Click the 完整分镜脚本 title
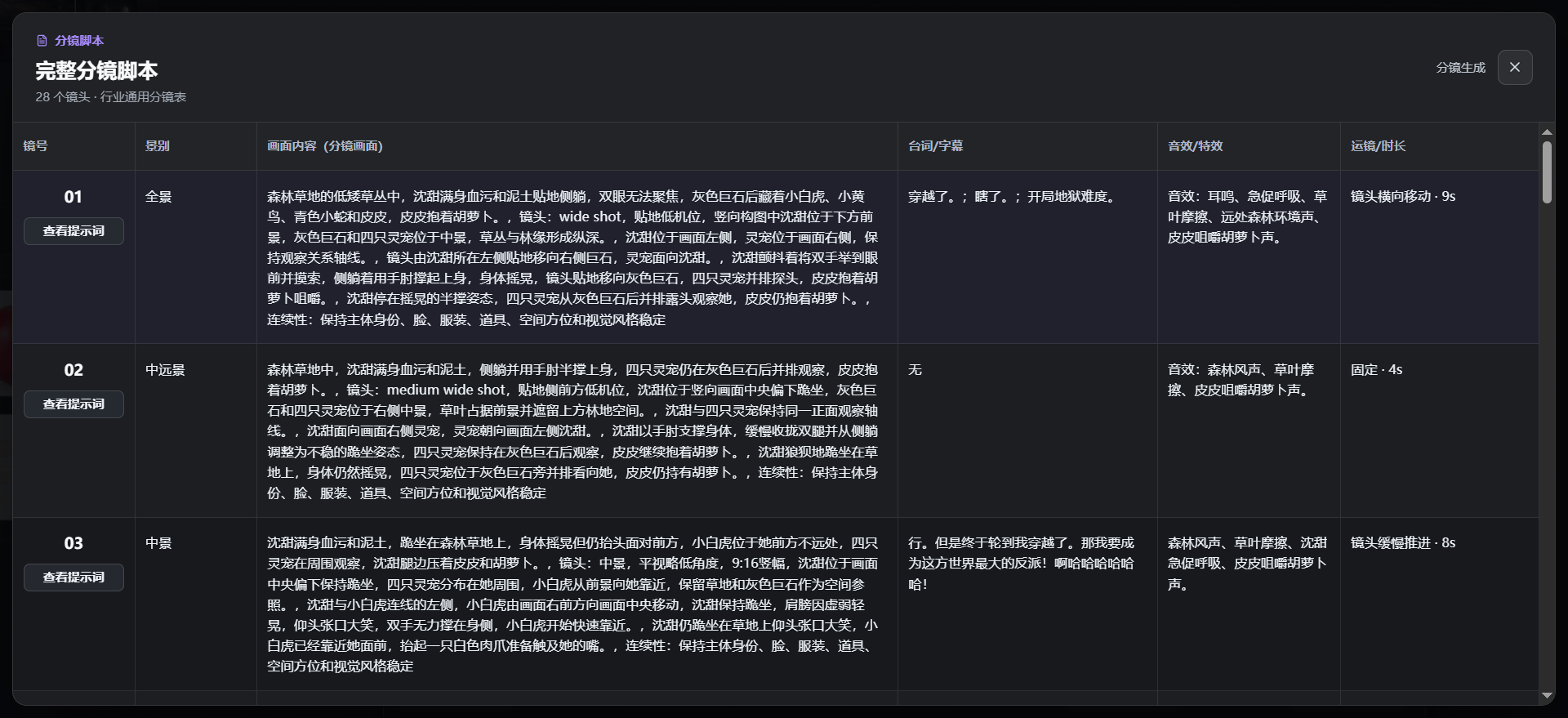This screenshot has height=718, width=1568. [96, 71]
